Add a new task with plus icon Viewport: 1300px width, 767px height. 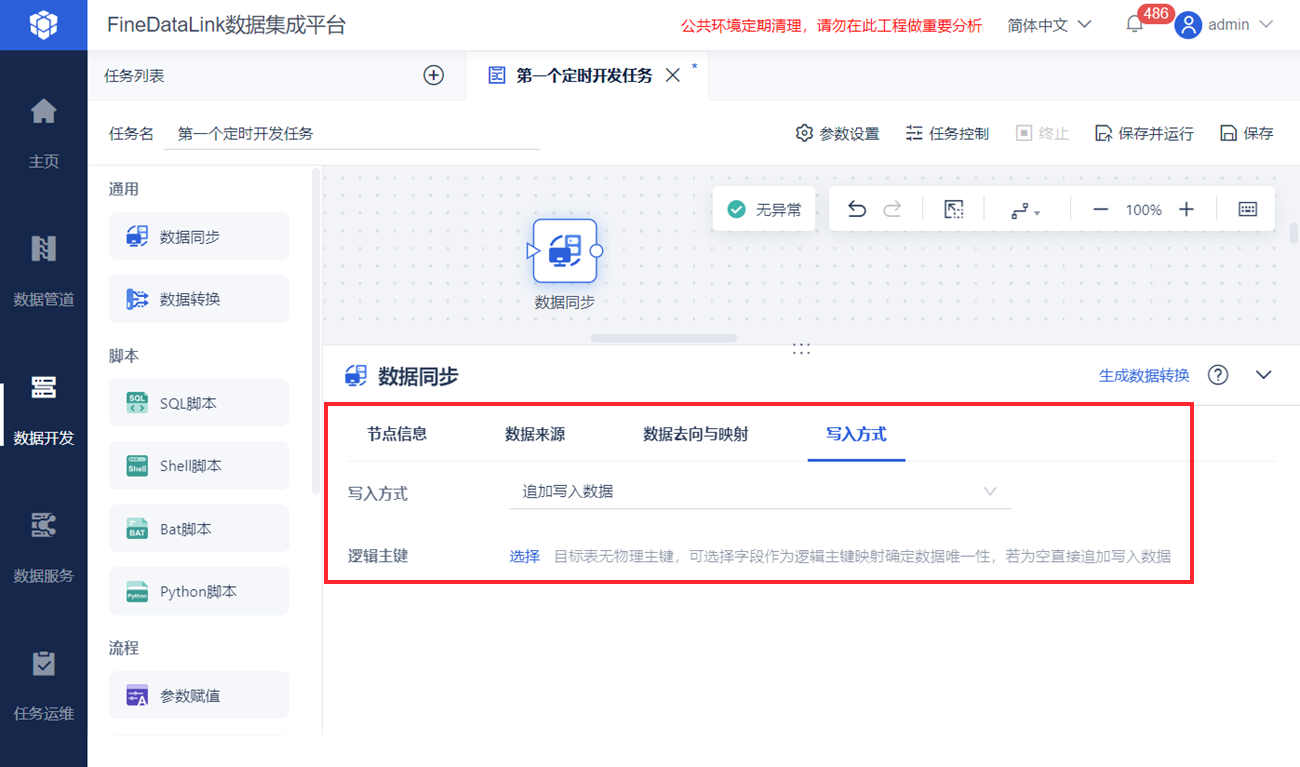point(433,75)
